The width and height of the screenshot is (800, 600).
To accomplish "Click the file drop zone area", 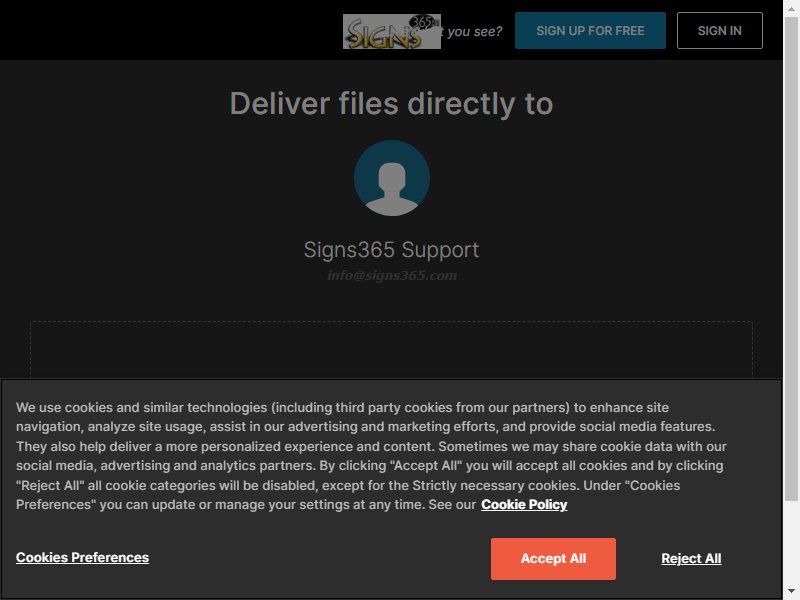I will 391,350.
